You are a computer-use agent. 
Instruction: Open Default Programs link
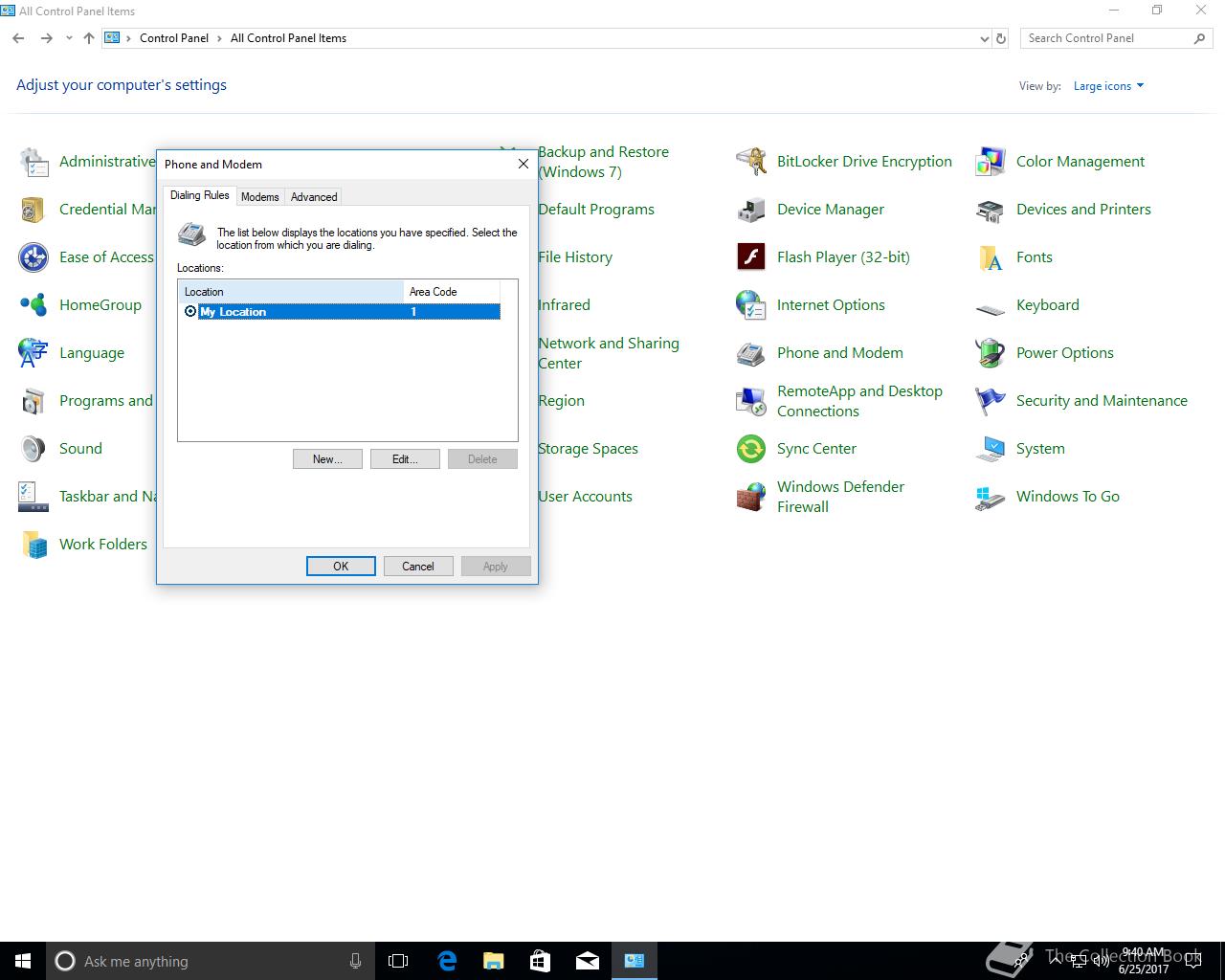pos(596,210)
